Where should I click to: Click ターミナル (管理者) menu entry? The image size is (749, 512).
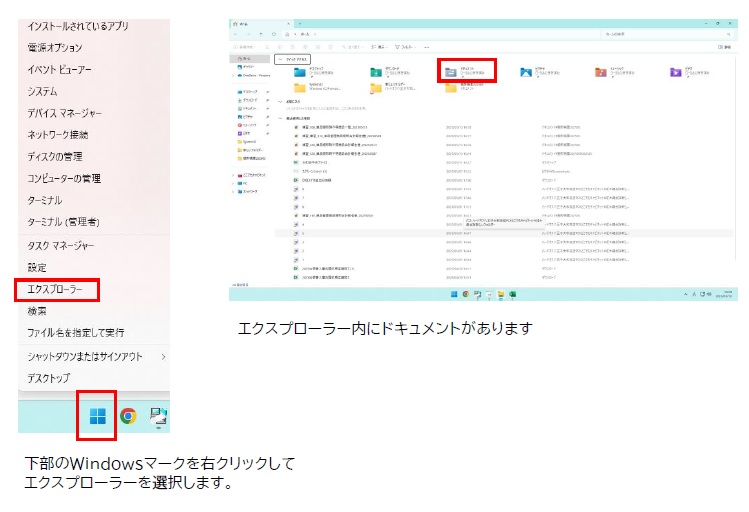pyautogui.click(x=62, y=222)
